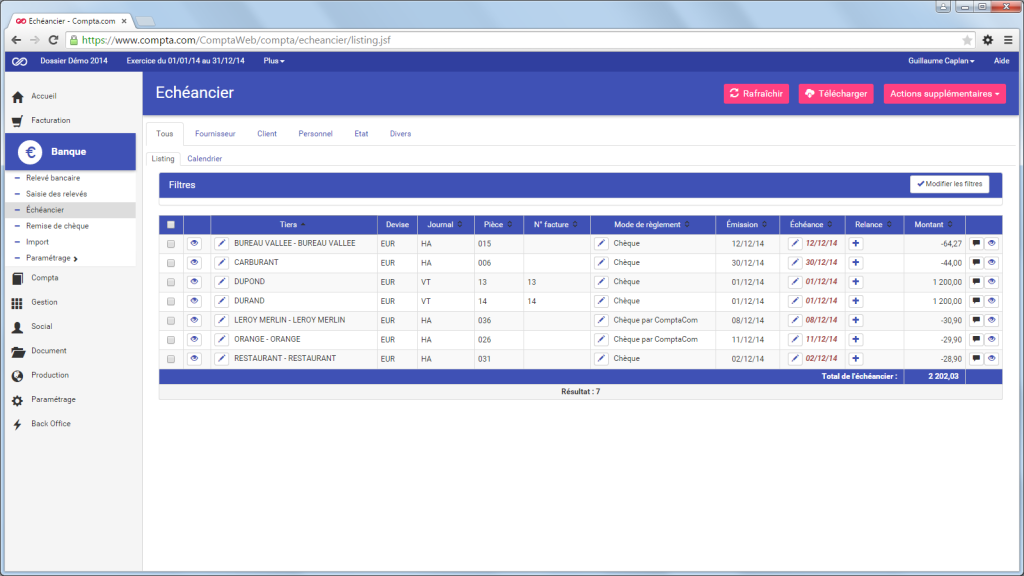Check the CARBURANT row checkbox
This screenshot has width=1024, height=576.
(171, 263)
